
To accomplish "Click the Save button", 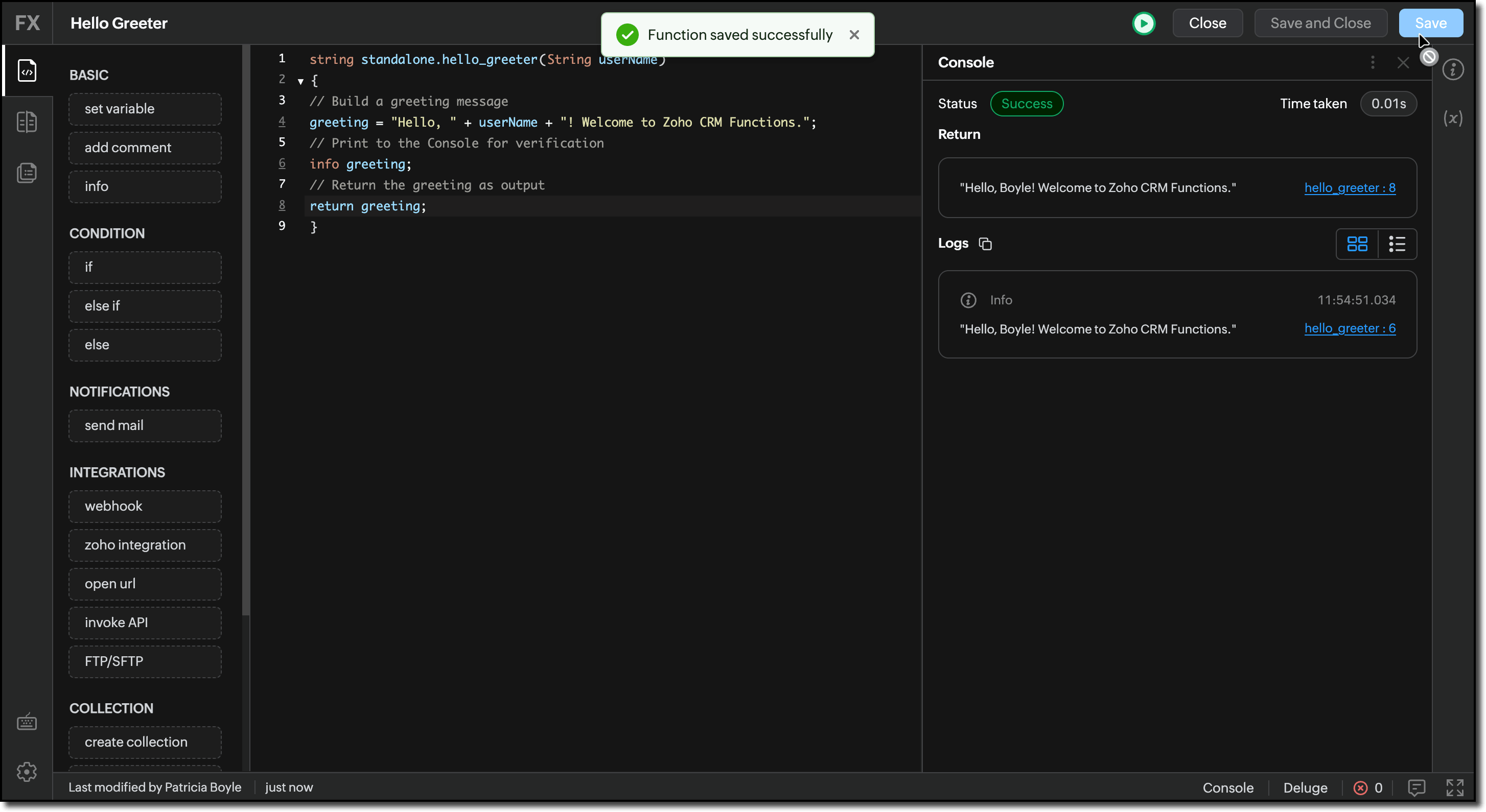I will point(1431,23).
